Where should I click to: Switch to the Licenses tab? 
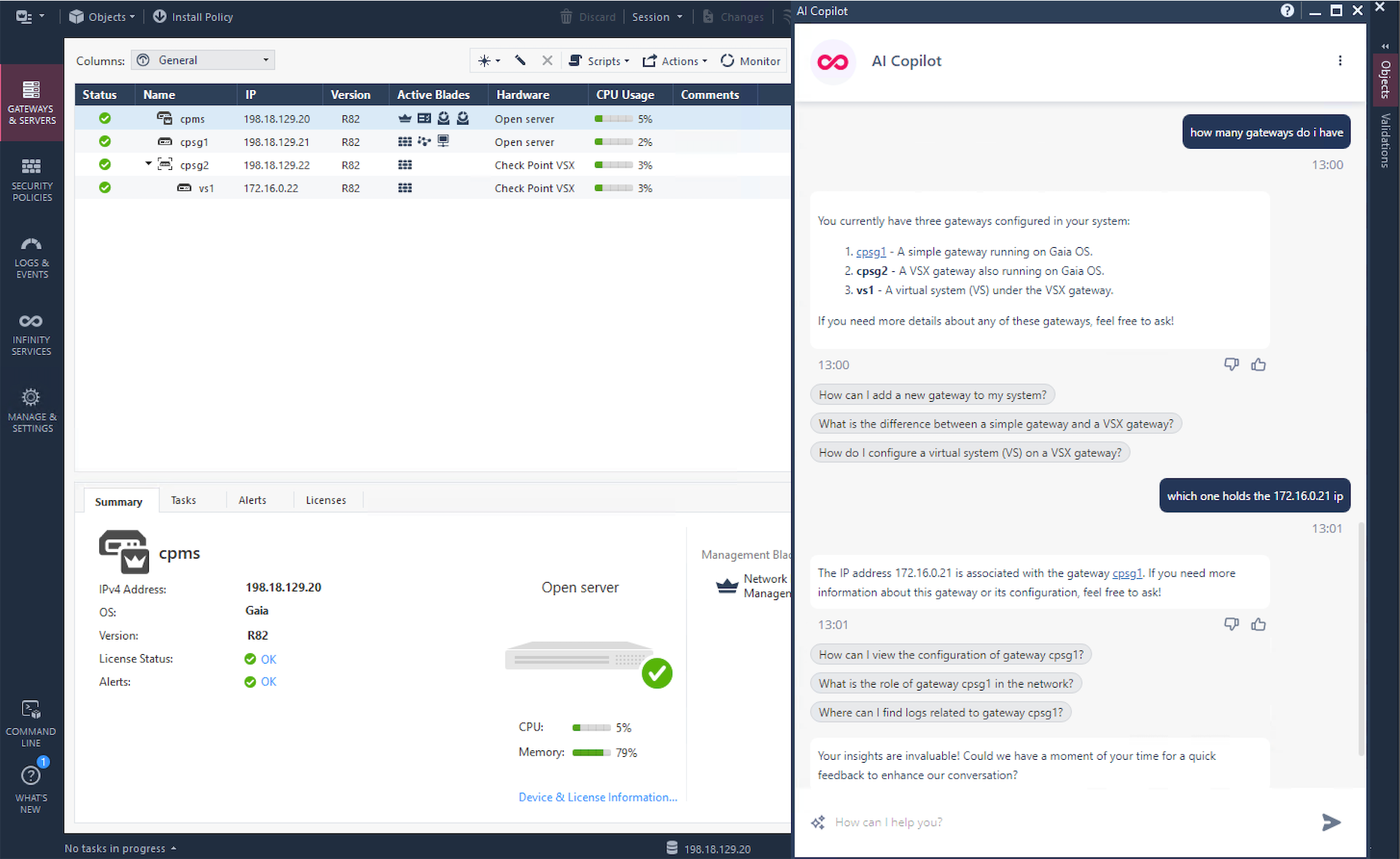click(326, 500)
